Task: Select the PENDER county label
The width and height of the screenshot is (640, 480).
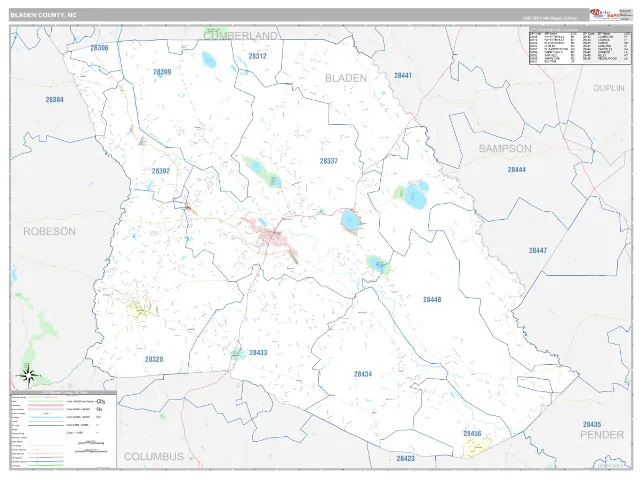Action: [x=602, y=435]
